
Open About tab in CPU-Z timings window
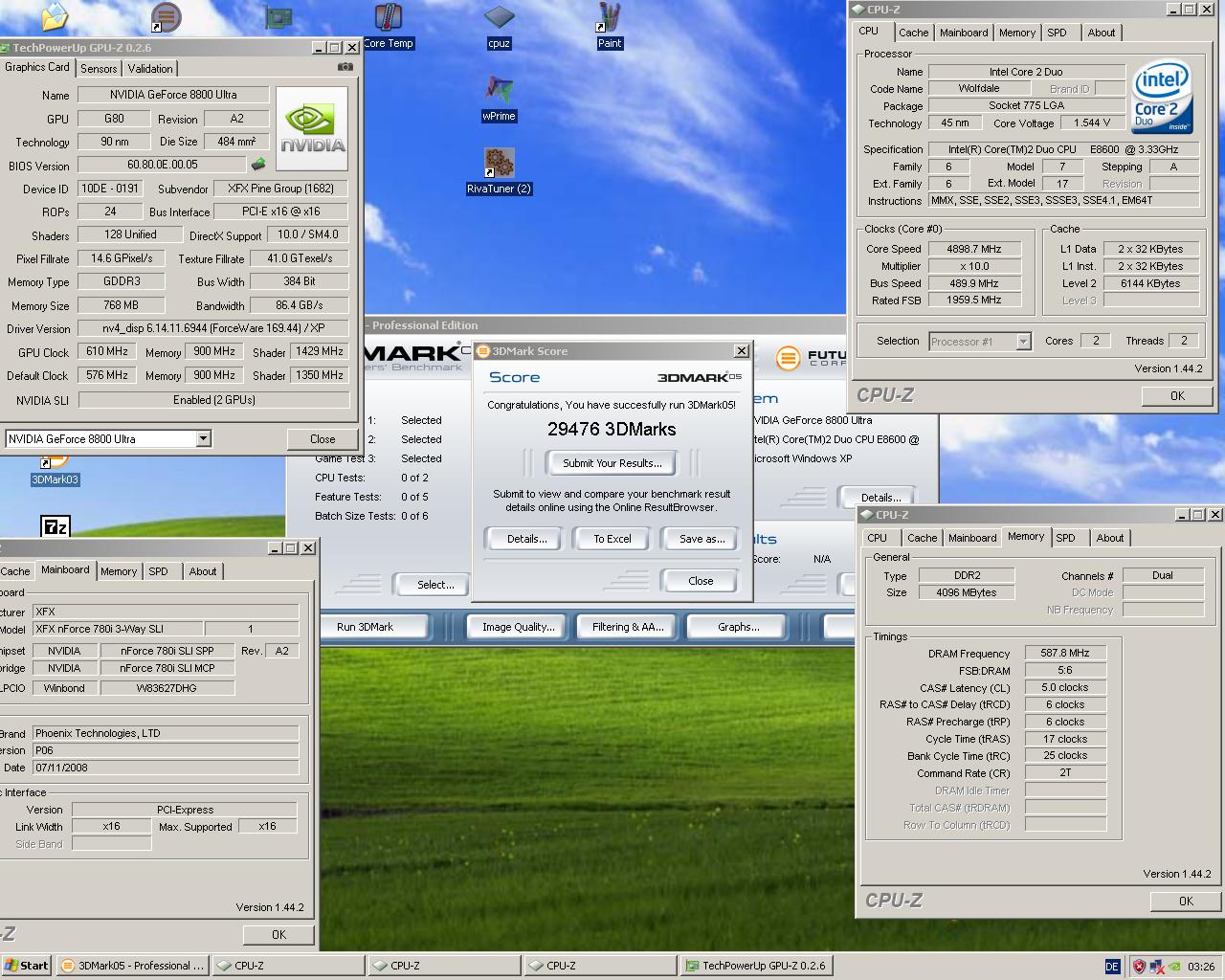[x=1110, y=538]
